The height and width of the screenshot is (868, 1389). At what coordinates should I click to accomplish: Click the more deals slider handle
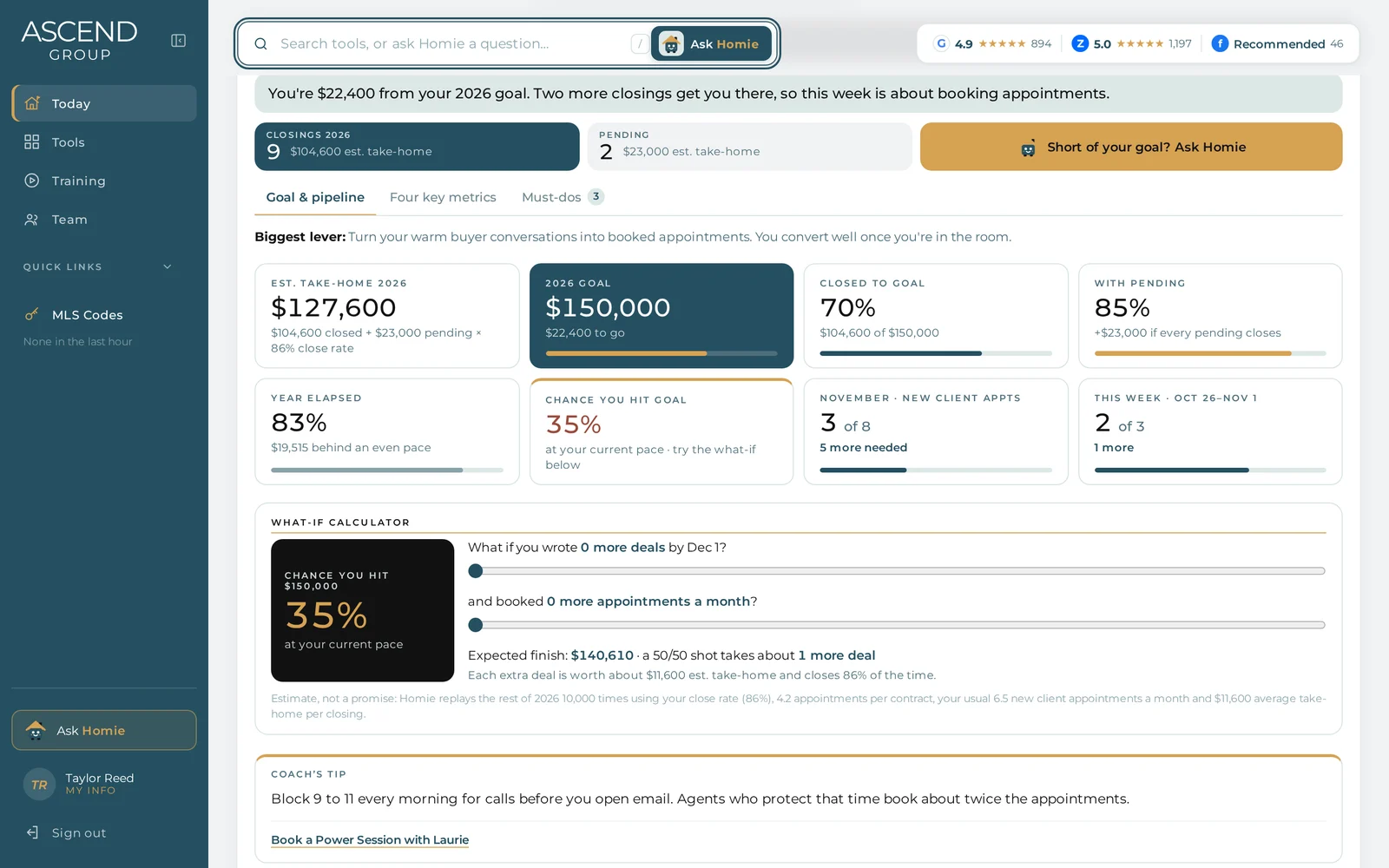click(x=475, y=571)
